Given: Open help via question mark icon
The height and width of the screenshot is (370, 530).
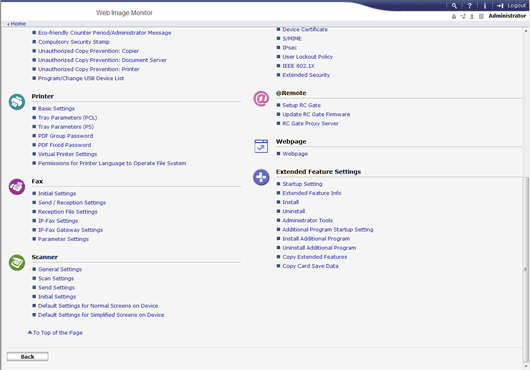Looking at the screenshot, I should pos(469,6).
